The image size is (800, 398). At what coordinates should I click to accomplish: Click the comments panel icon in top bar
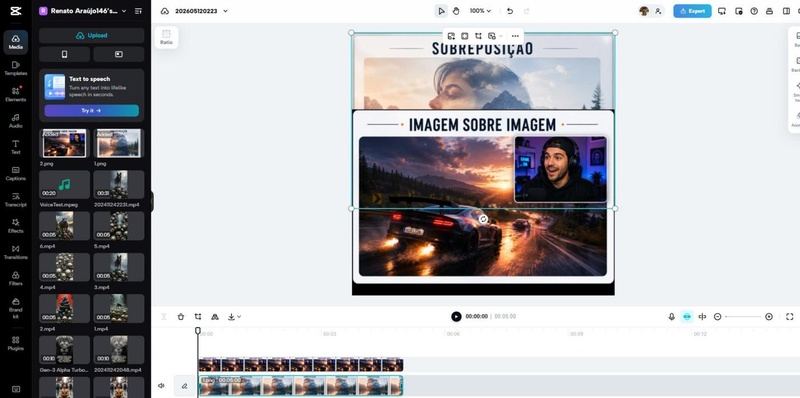click(738, 11)
